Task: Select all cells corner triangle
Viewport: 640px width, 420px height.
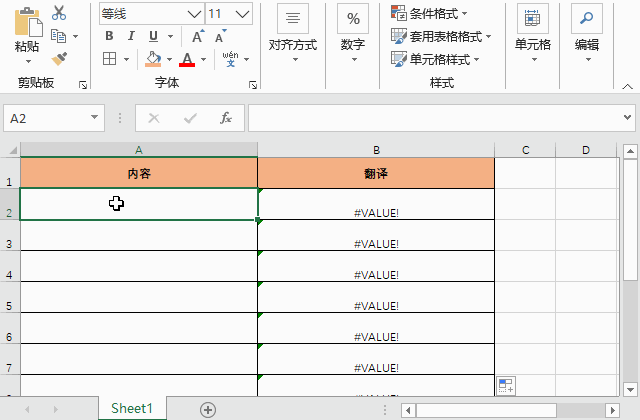Action: (x=12, y=150)
